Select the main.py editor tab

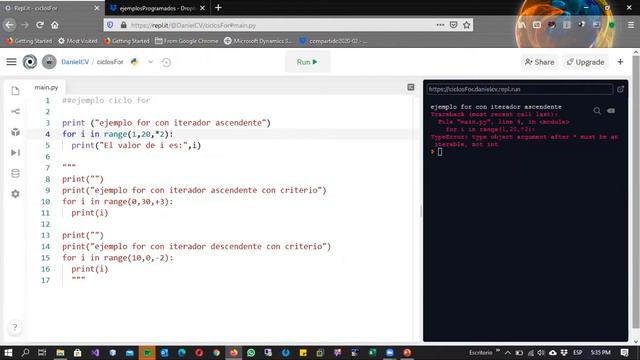point(46,87)
